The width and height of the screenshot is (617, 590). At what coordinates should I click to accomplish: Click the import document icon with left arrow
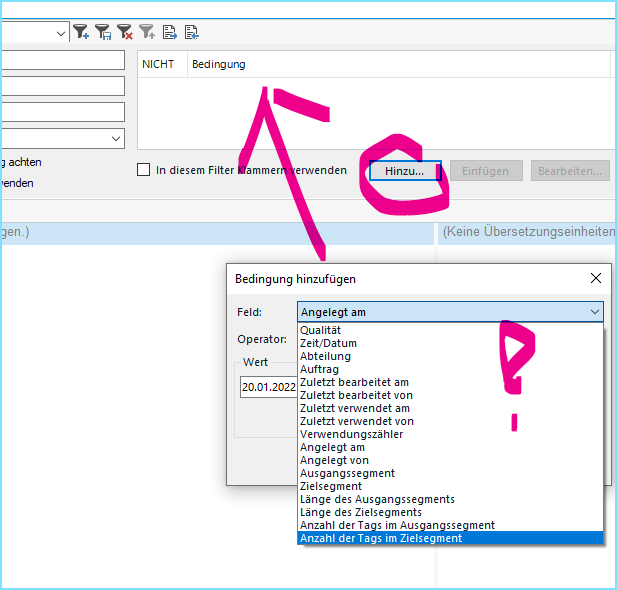tap(192, 32)
